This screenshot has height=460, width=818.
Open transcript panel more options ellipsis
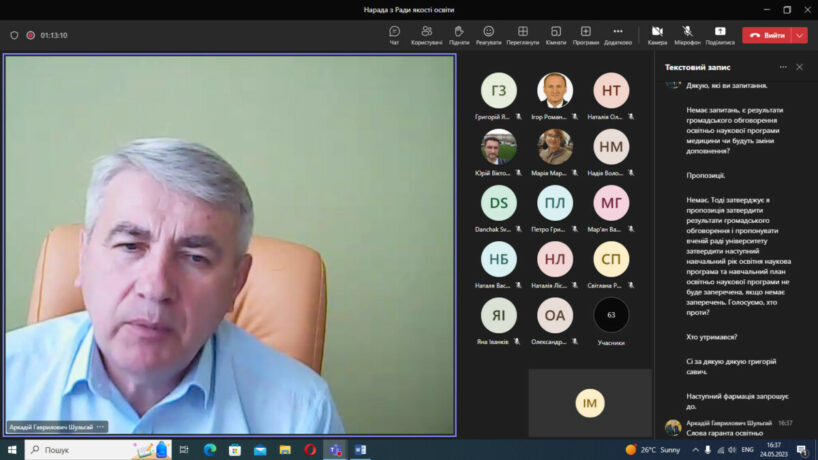[783, 67]
